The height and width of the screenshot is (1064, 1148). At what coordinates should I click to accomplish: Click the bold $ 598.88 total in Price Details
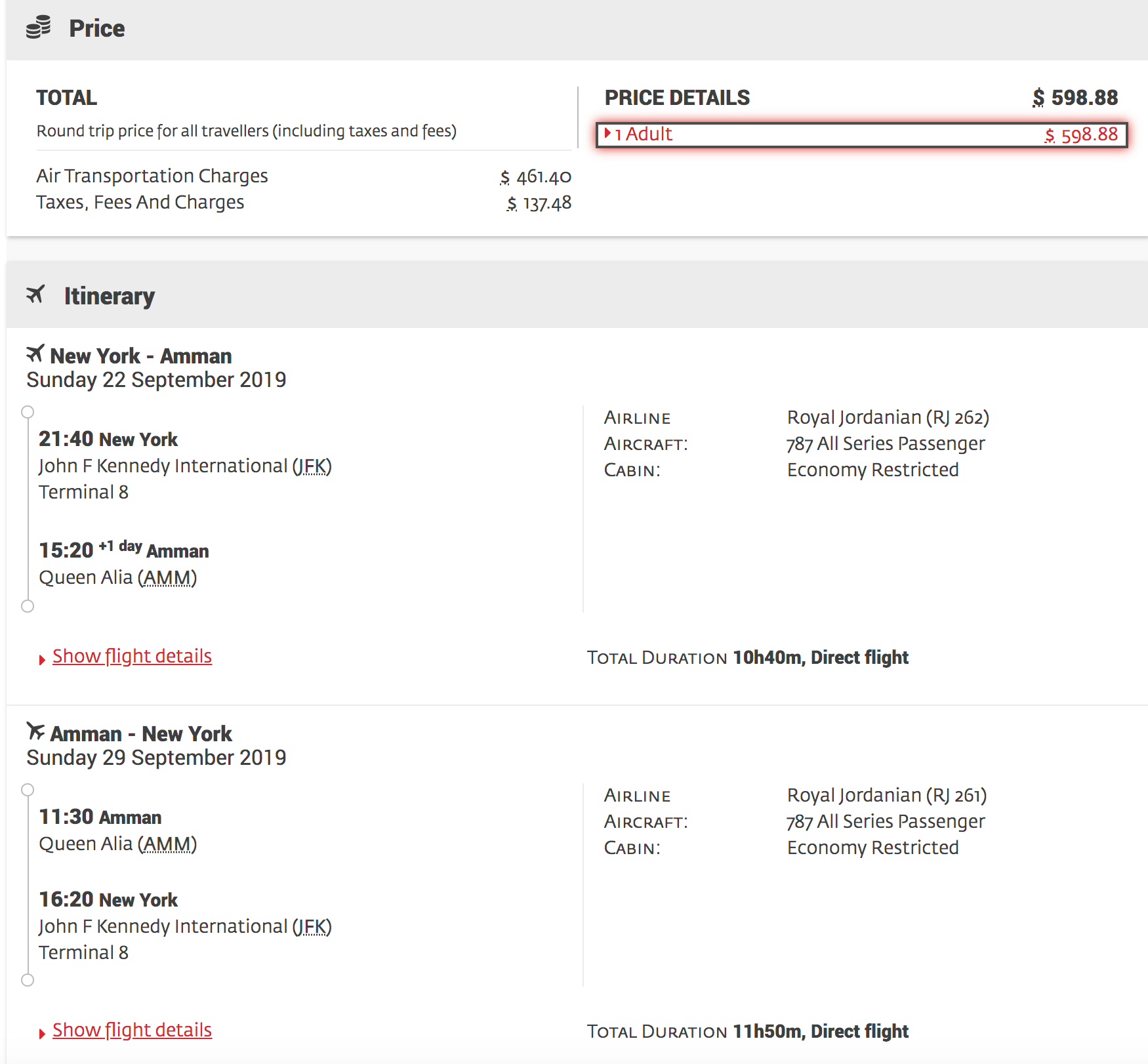(x=1075, y=98)
